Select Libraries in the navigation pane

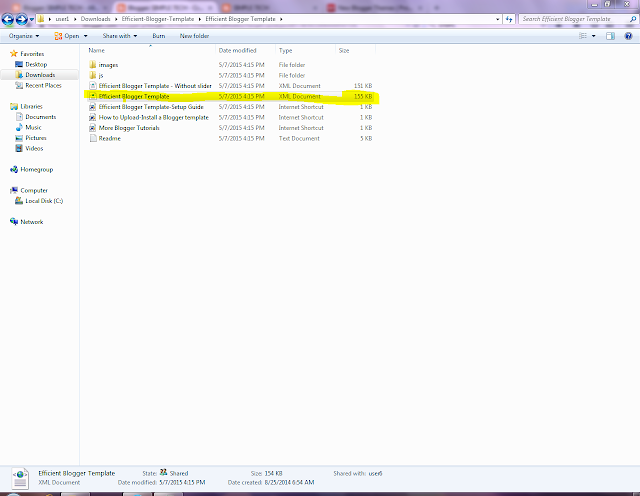[31, 107]
